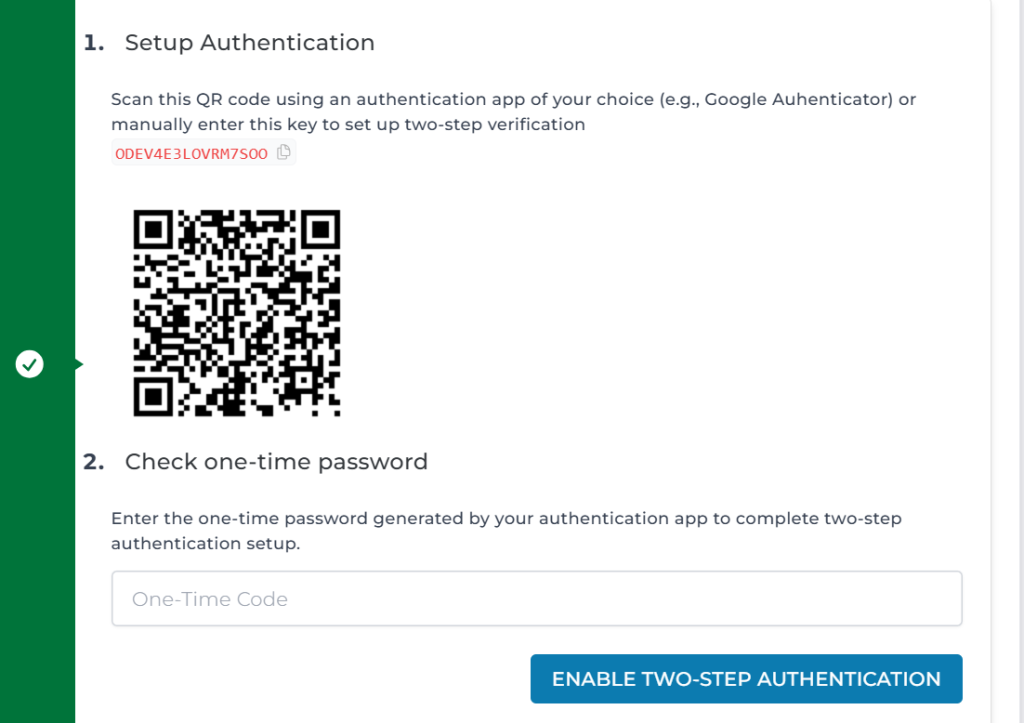The image size is (1024, 723).
Task: Click the Setup Authentication heading
Action: (249, 43)
